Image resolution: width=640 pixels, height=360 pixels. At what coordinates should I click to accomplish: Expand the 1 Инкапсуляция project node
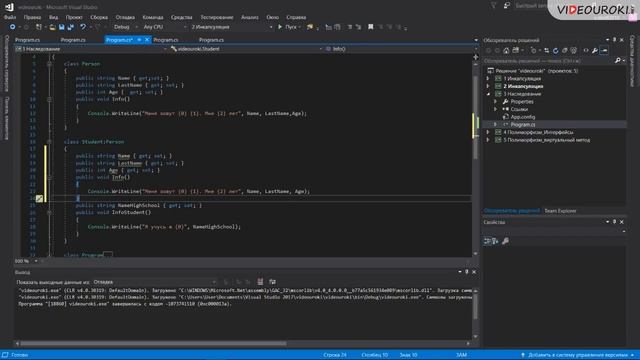488,78
